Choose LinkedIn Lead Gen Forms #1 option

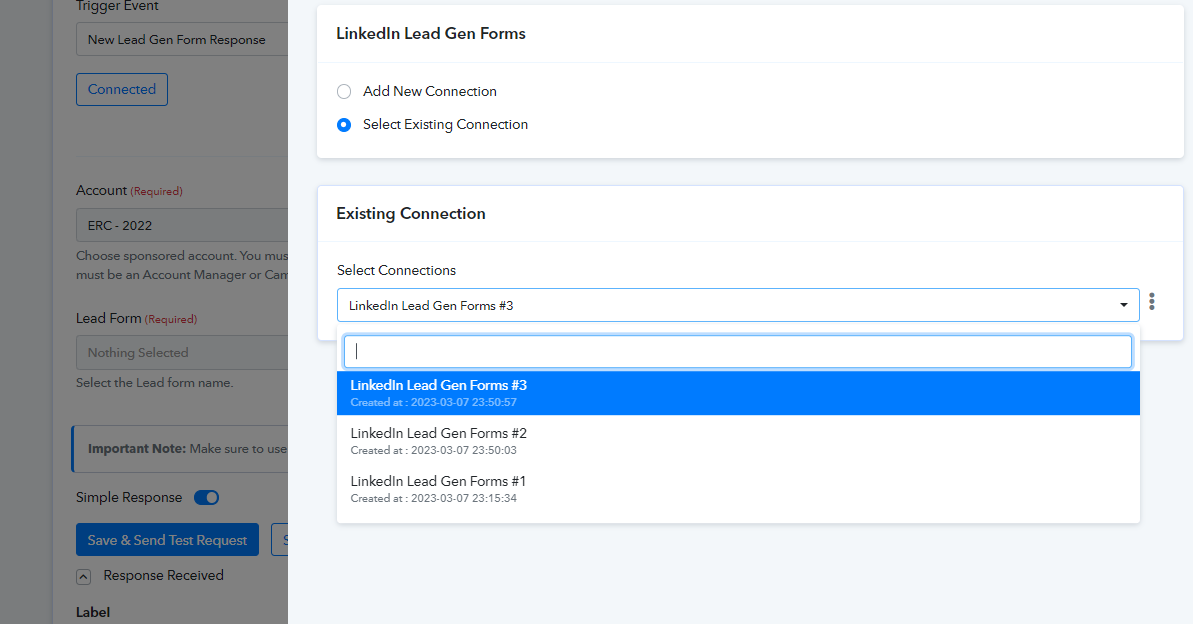737,489
